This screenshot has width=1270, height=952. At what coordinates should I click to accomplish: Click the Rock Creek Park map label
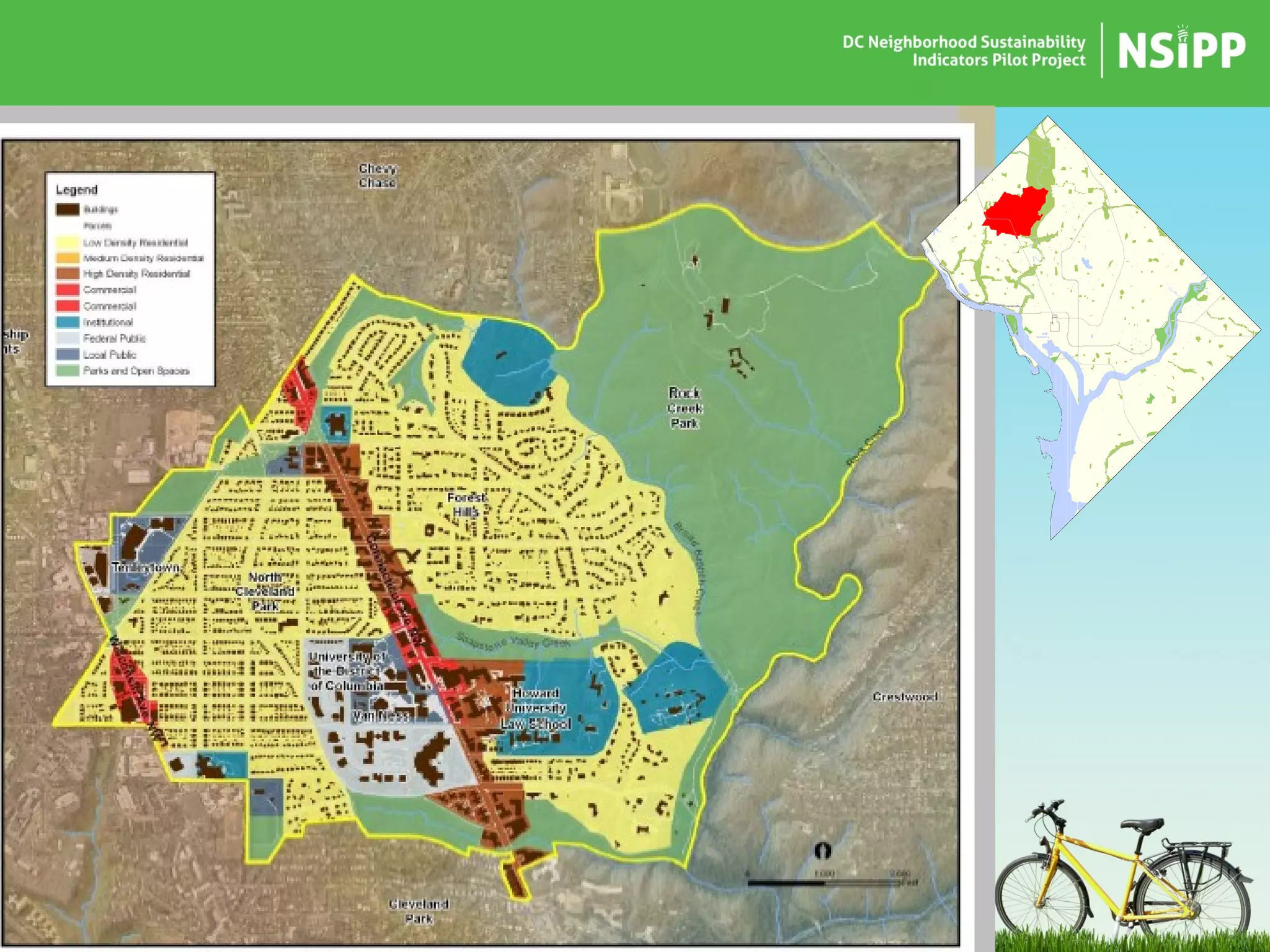click(684, 408)
